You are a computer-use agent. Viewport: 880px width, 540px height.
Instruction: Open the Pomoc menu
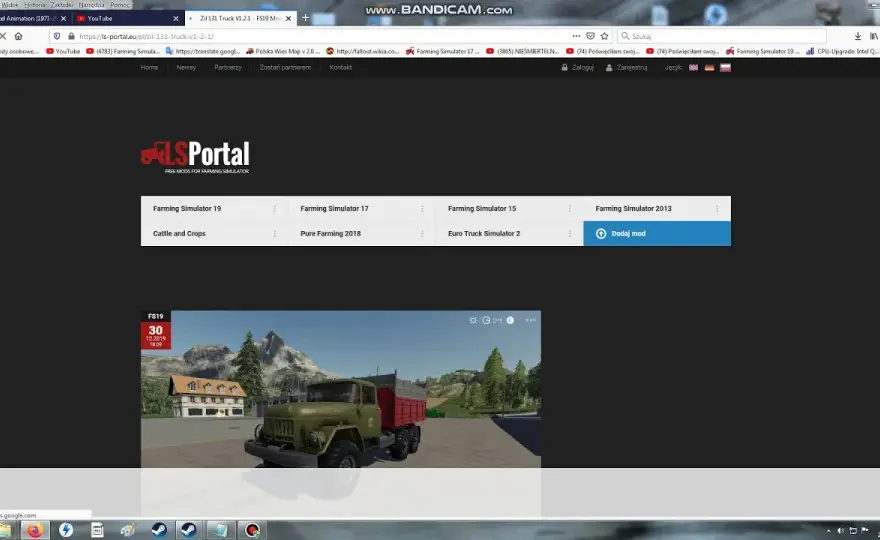point(120,4)
